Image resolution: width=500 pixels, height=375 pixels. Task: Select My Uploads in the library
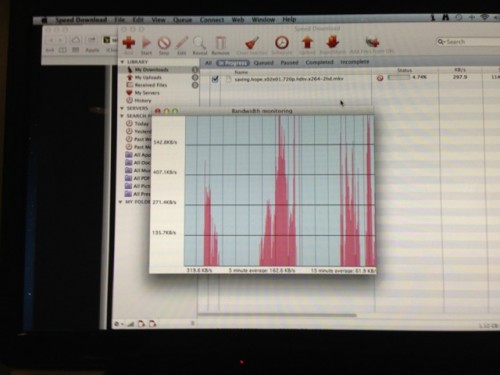[148, 77]
